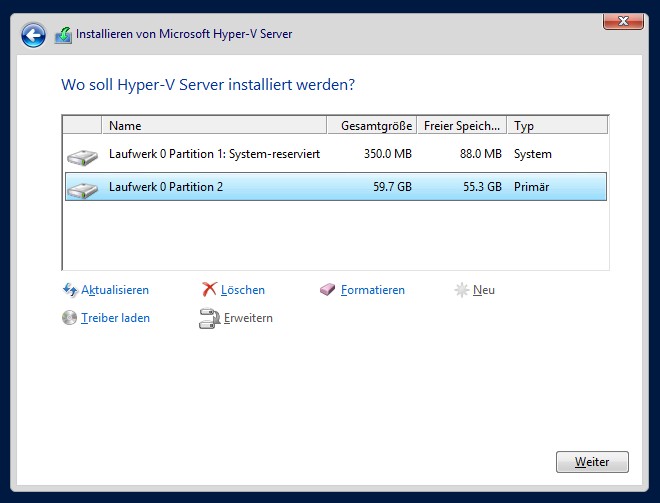Click the drive icon for Partition 1
Image resolution: width=660 pixels, height=503 pixels.
(82, 157)
